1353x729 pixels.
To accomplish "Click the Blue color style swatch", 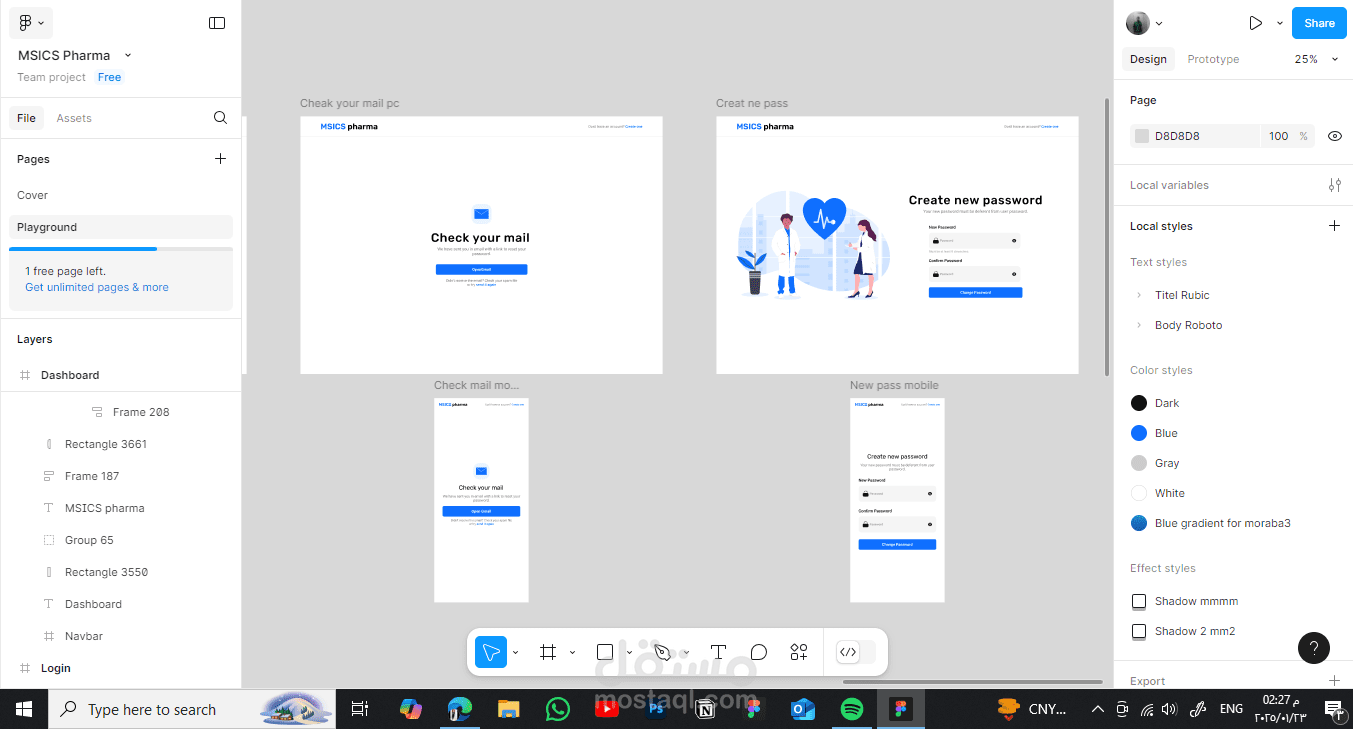I will 1138,433.
